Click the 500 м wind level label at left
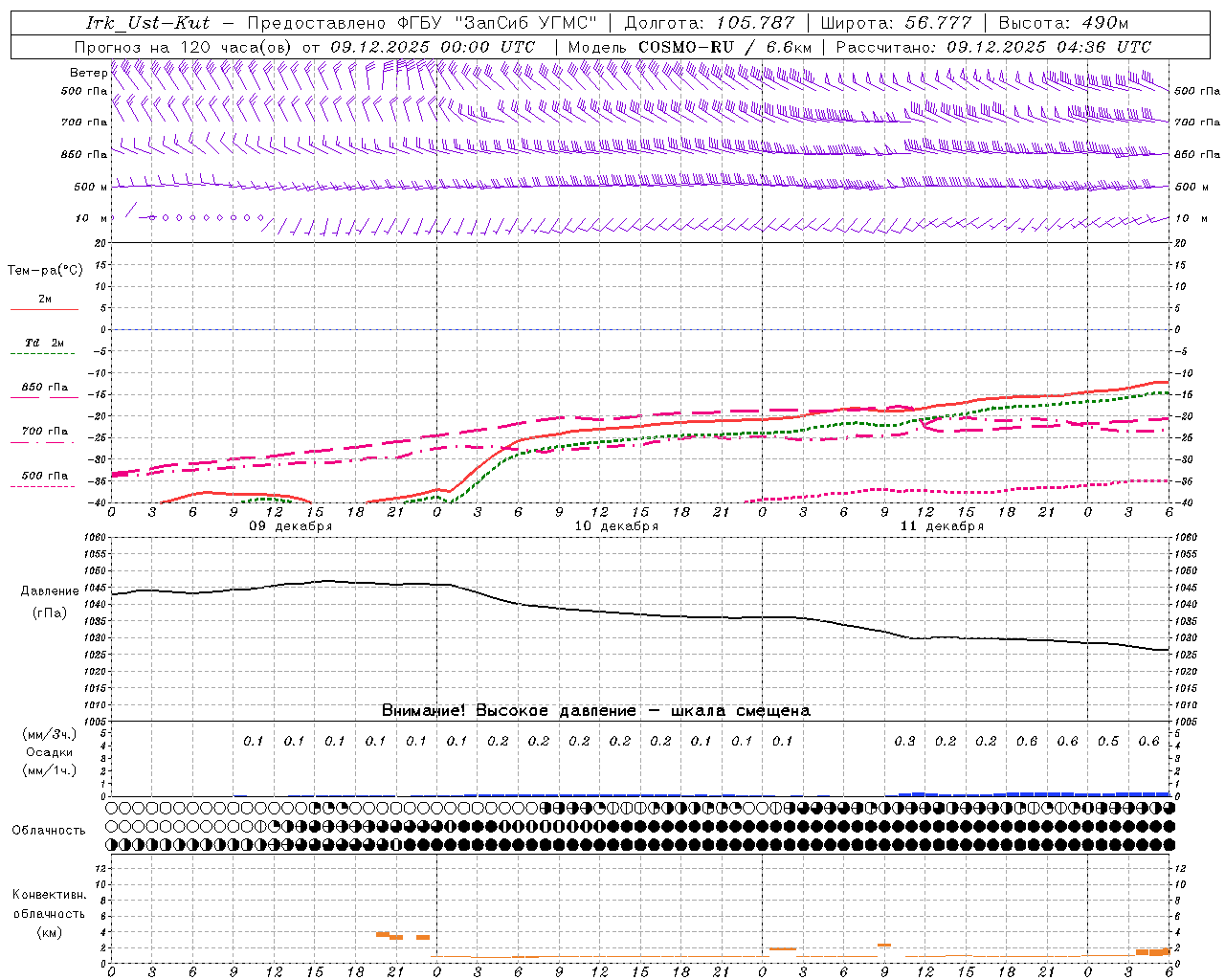The width and height of the screenshot is (1225, 980). [91, 187]
